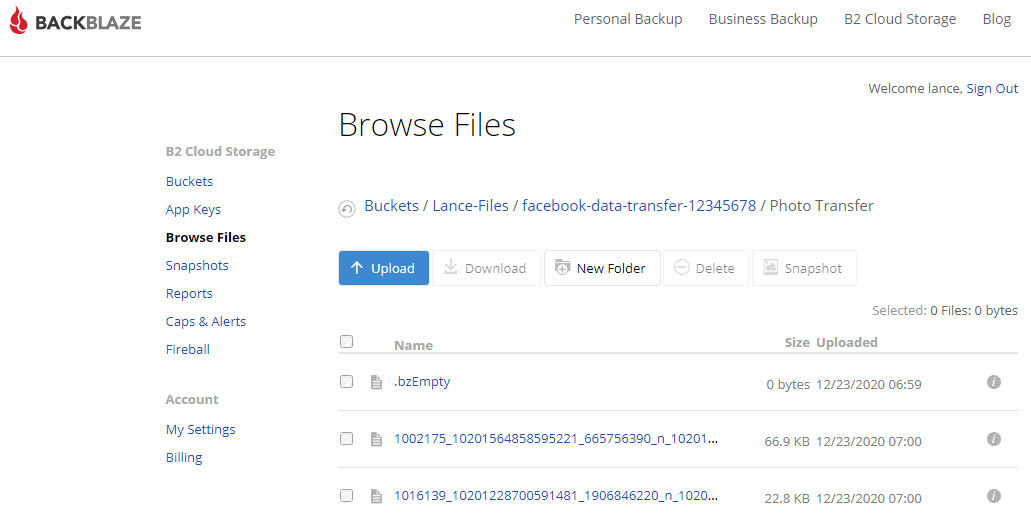The image size is (1031, 521).
Task: Open info icon for 22.8 KB file
Action: [x=994, y=495]
